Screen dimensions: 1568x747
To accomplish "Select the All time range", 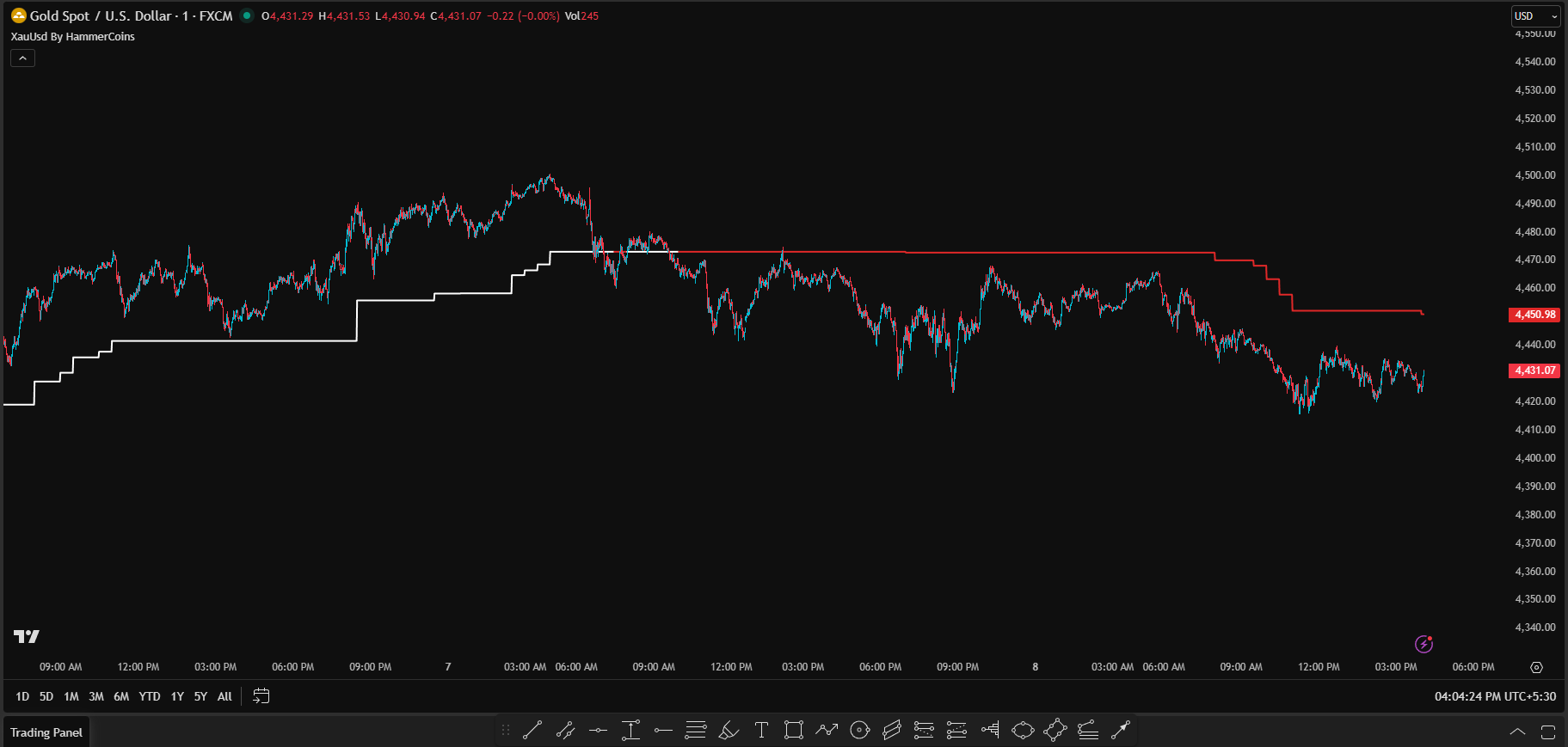I will [224, 696].
